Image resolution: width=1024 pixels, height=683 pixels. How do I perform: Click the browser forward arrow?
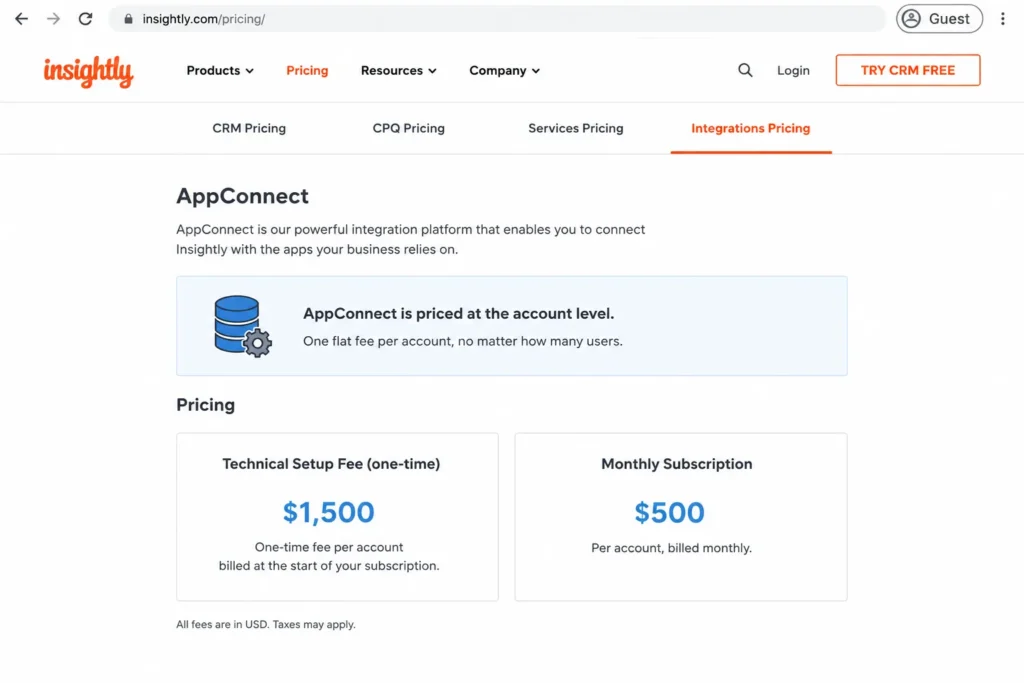tap(54, 19)
